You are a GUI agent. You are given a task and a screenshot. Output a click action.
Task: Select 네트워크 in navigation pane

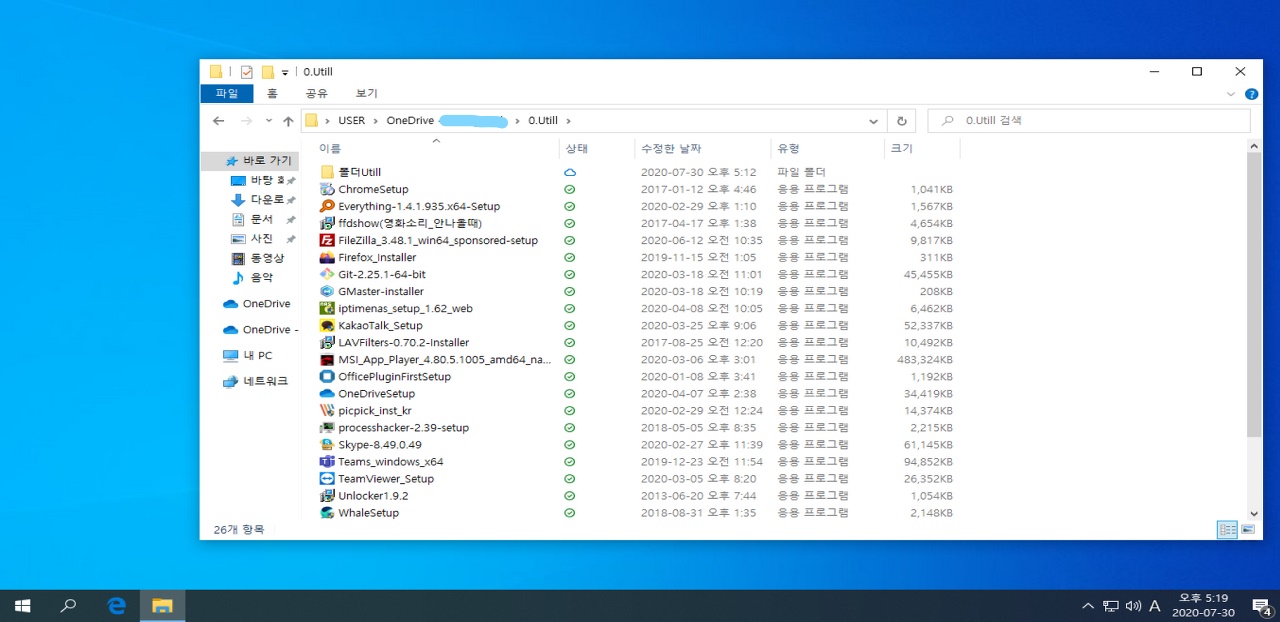point(256,381)
